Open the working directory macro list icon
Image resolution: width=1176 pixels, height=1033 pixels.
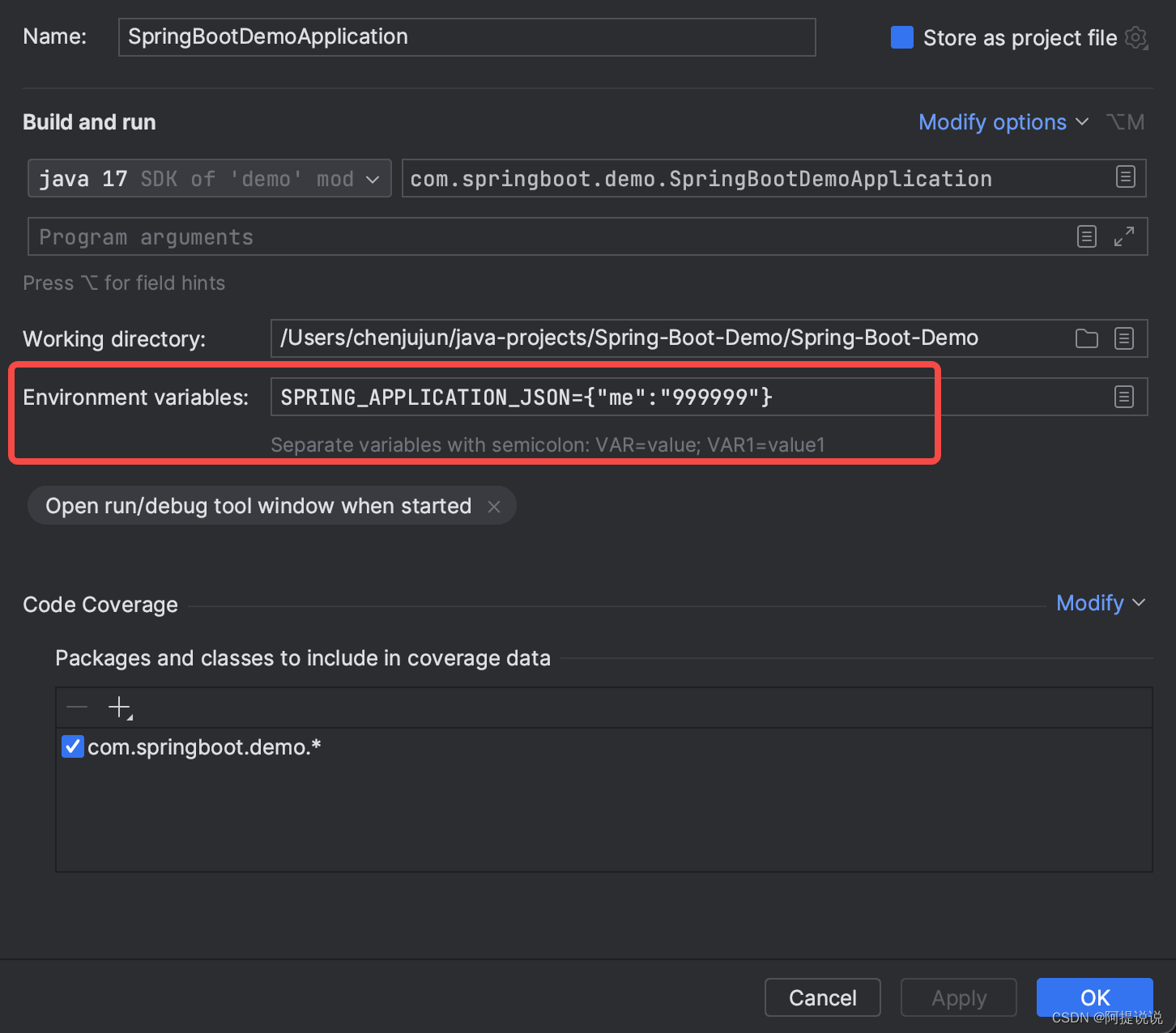[1124, 338]
